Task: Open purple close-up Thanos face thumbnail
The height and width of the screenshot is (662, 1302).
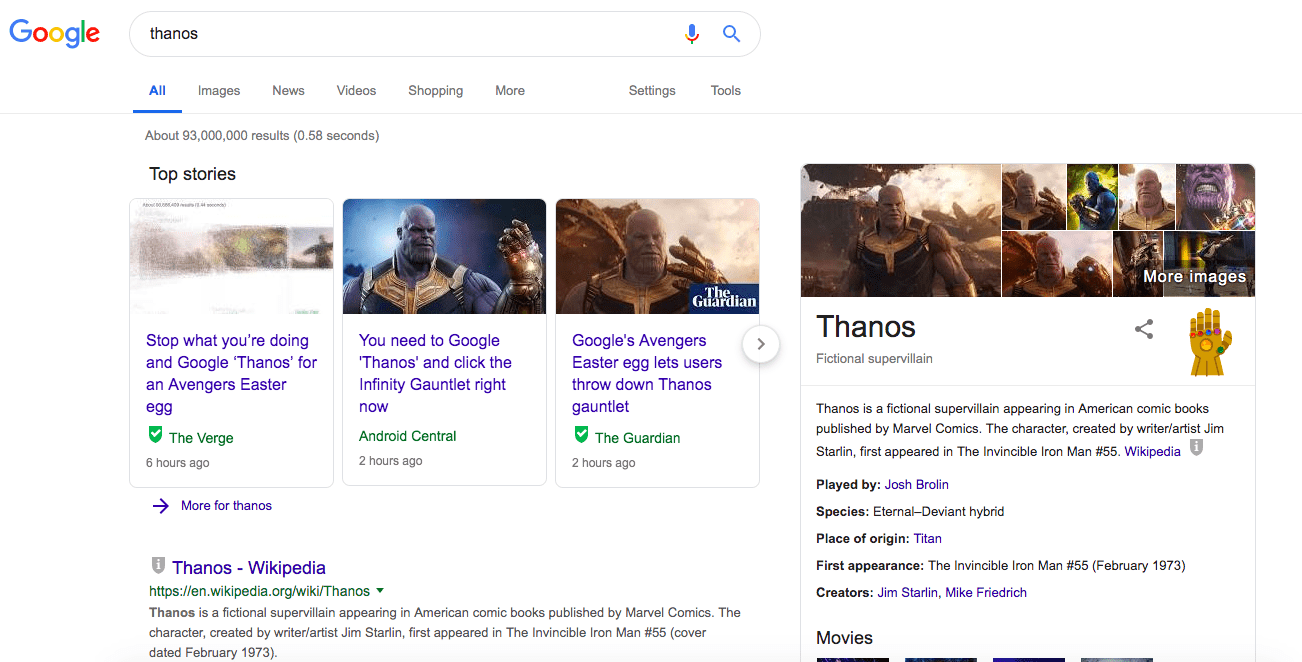Action: [x=1215, y=197]
